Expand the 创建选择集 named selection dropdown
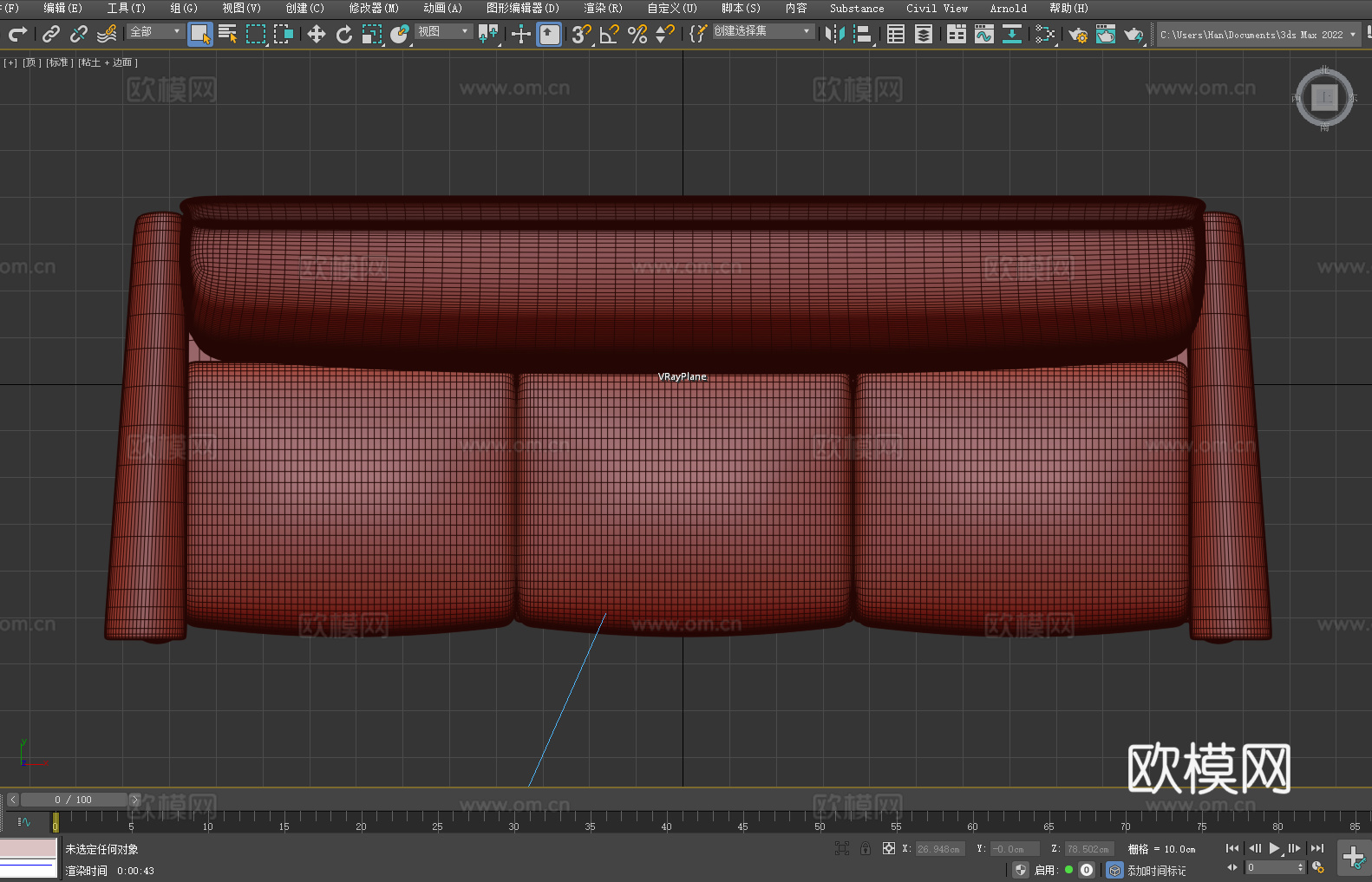1372x882 pixels. [763, 31]
